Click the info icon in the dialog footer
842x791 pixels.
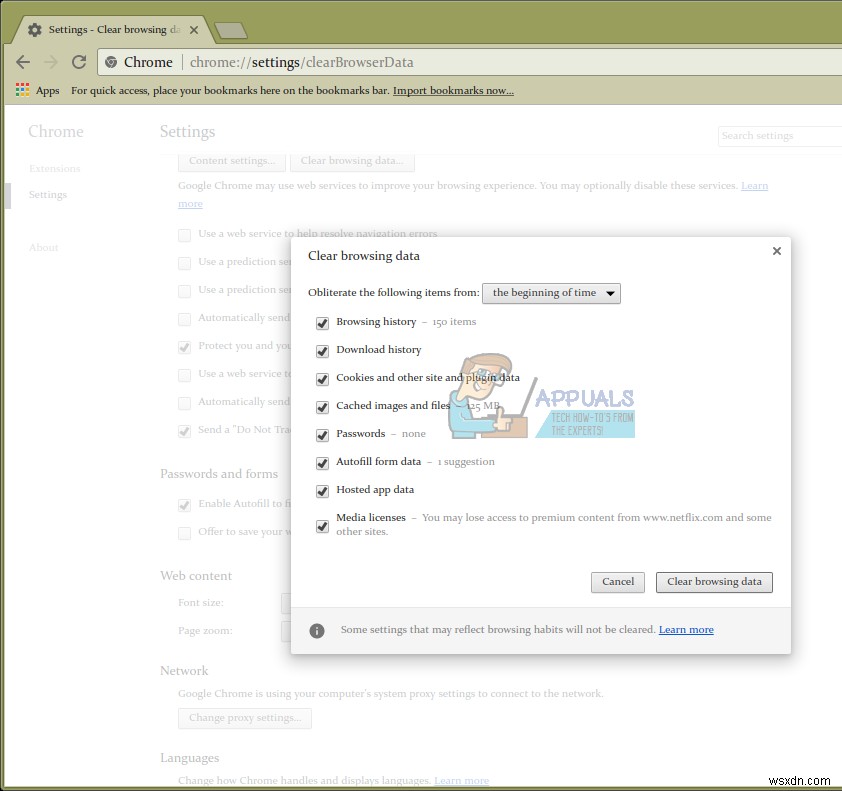coord(317,630)
